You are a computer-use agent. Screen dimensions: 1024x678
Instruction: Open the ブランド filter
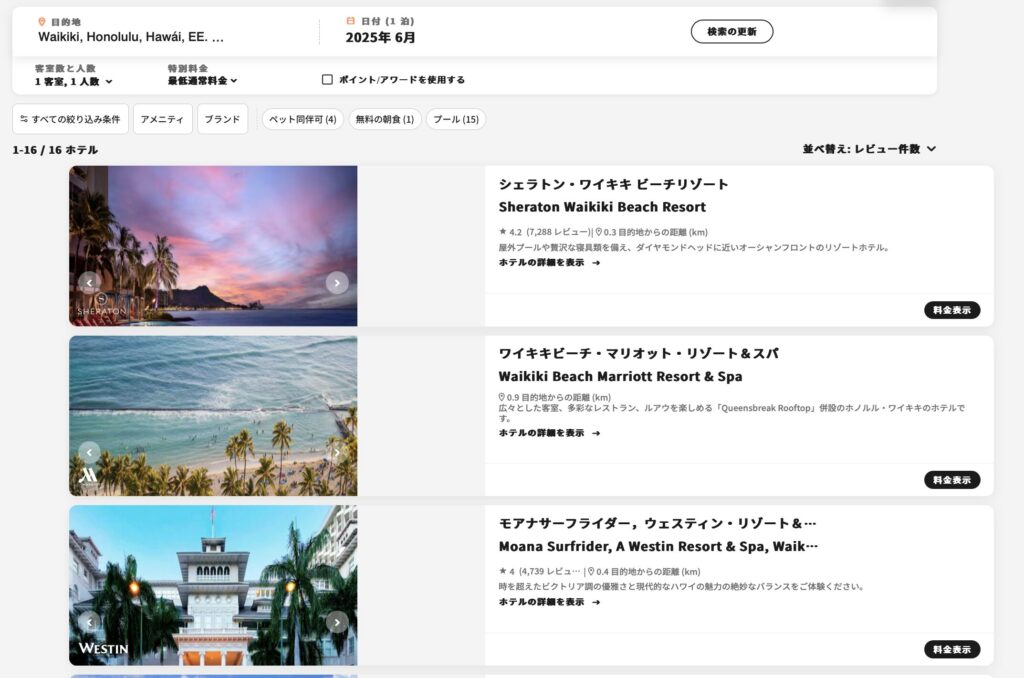[222, 119]
